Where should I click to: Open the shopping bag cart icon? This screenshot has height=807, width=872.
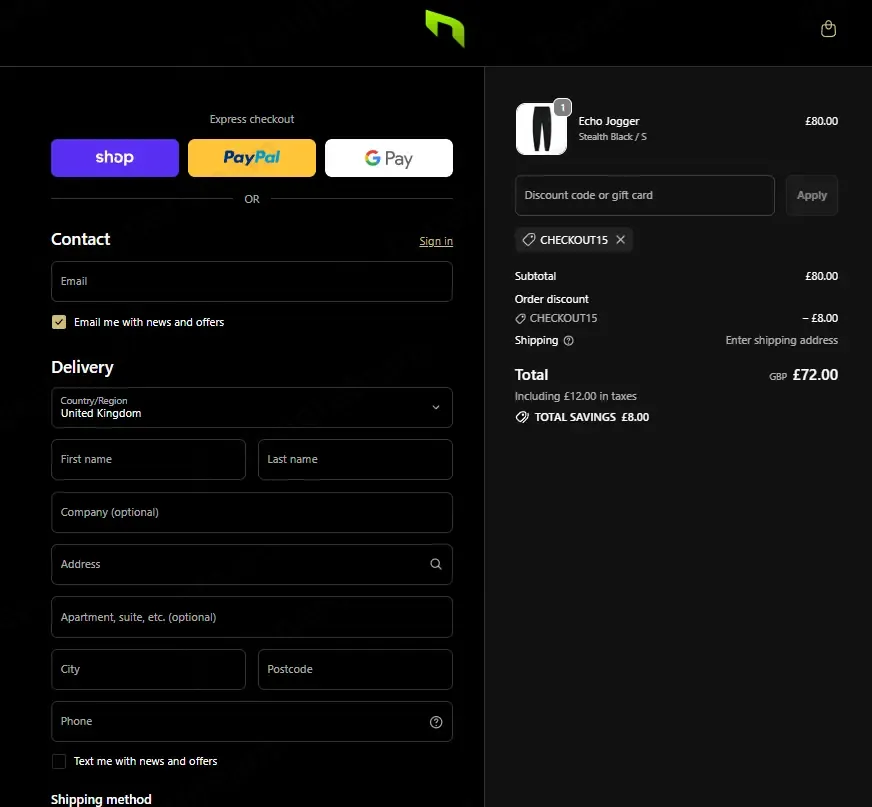tap(828, 29)
